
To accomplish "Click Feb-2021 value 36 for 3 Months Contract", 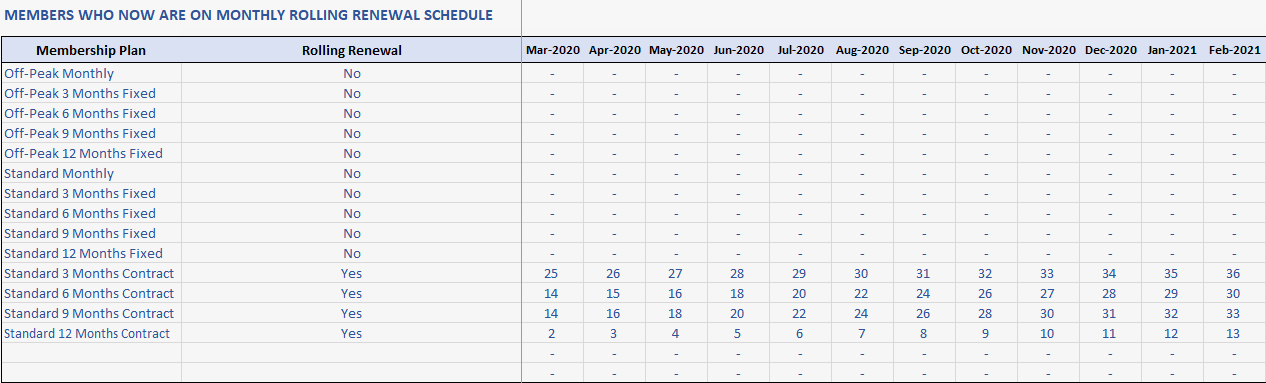I will [1233, 273].
